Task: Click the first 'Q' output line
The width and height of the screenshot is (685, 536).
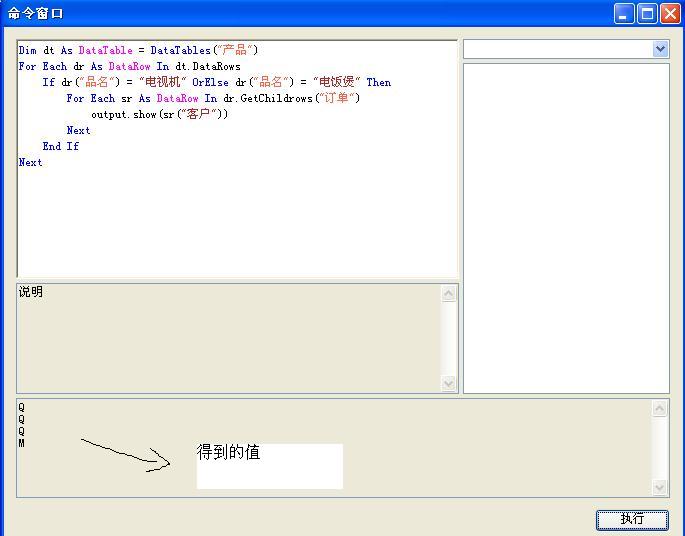Action: tap(21, 407)
